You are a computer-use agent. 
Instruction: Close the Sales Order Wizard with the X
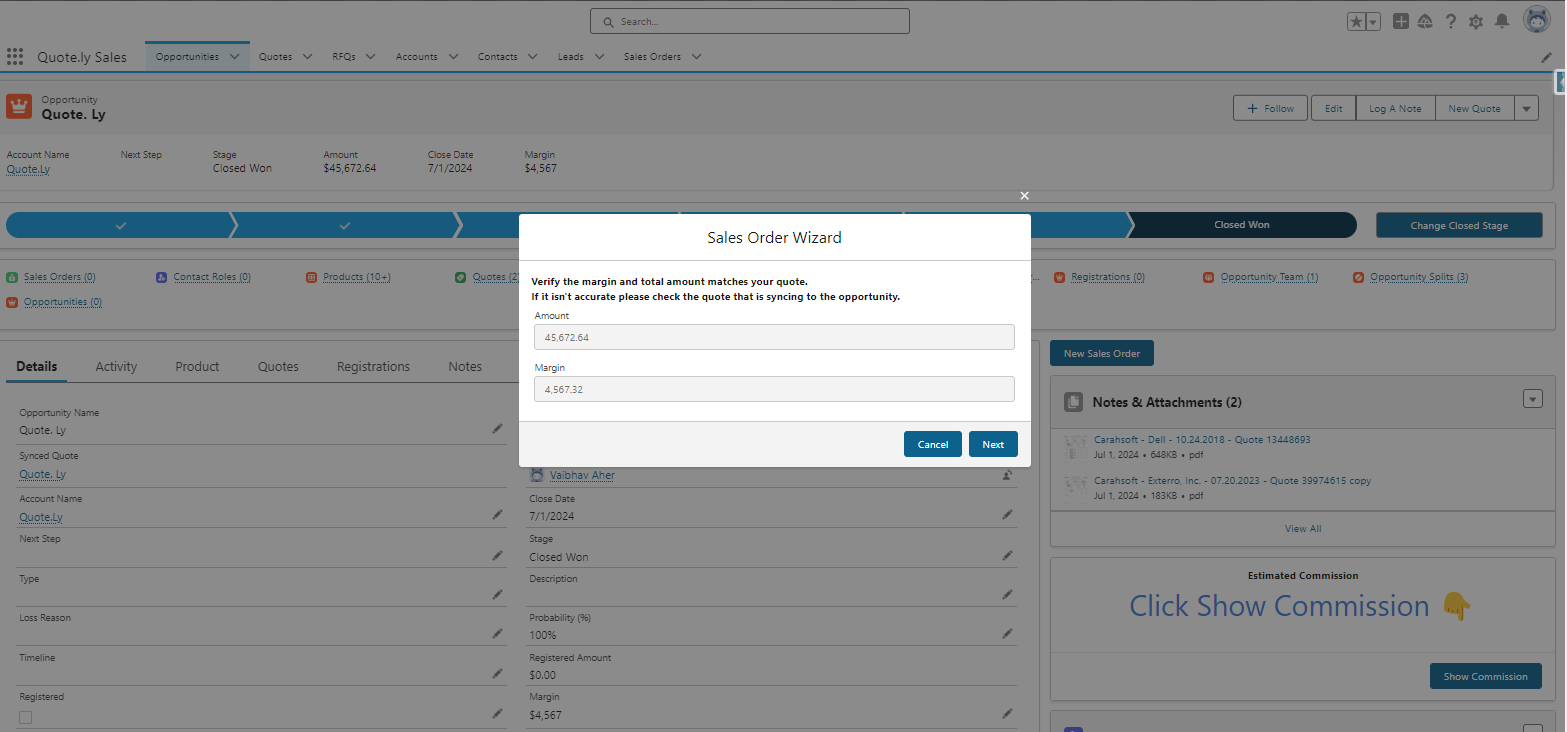coord(1024,195)
